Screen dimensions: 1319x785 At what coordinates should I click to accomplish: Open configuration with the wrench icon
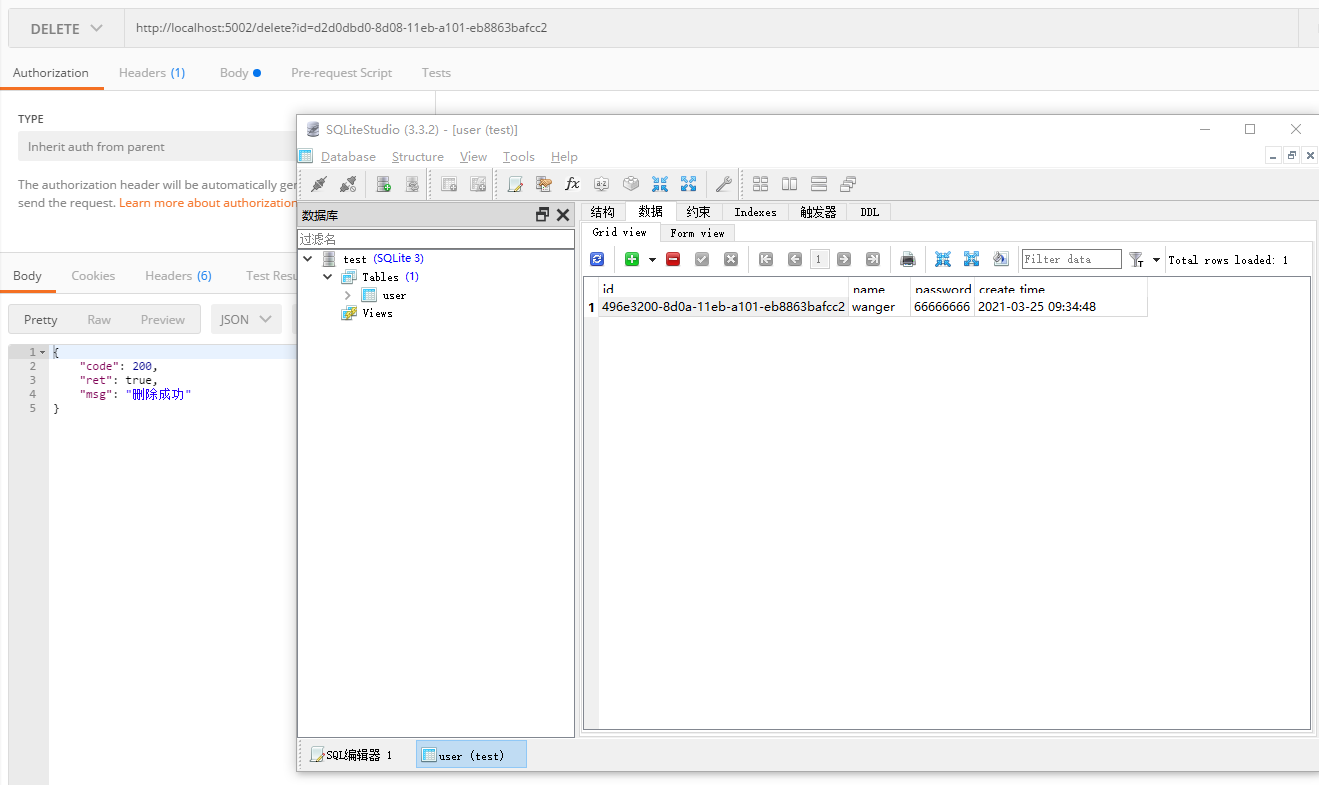pos(722,184)
